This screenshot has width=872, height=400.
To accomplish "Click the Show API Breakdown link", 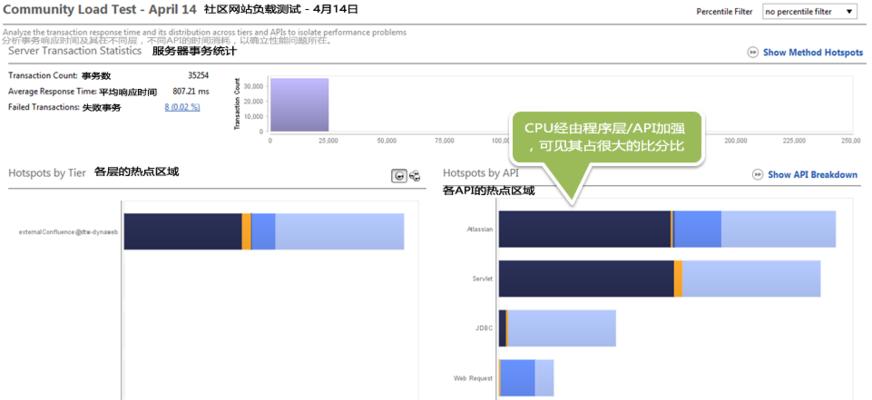I will [x=812, y=175].
